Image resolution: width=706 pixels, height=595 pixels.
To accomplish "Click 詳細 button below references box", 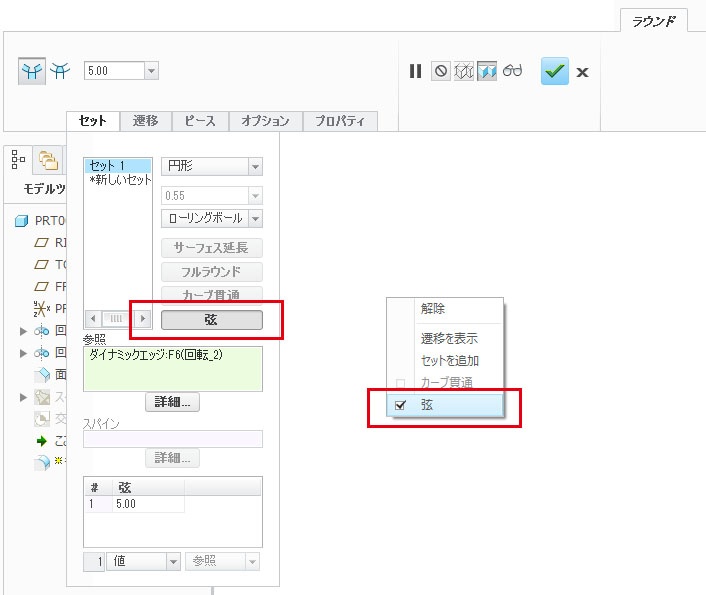I will (172, 402).
